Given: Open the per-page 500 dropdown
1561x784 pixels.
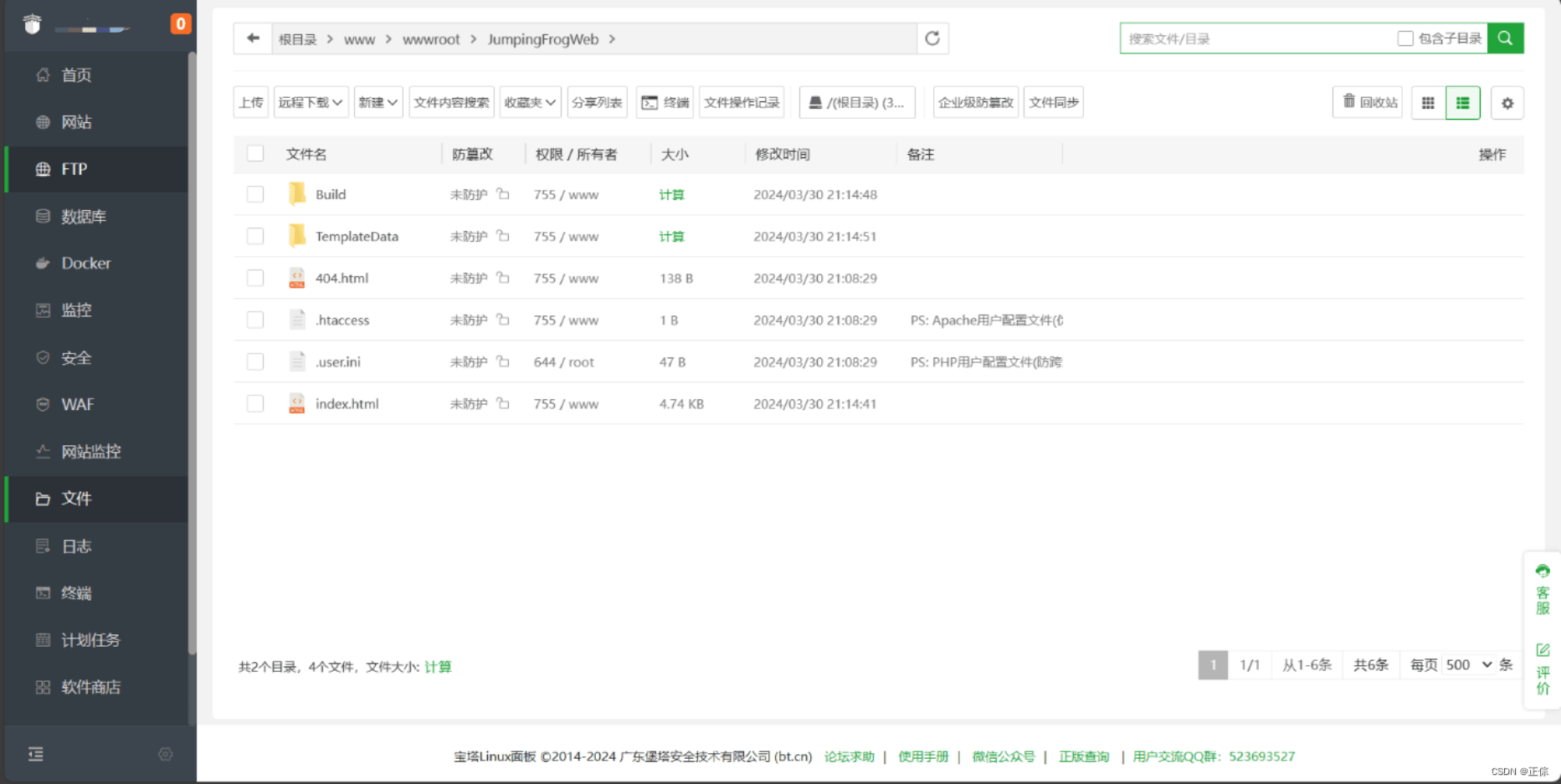Looking at the screenshot, I should click(x=1468, y=665).
